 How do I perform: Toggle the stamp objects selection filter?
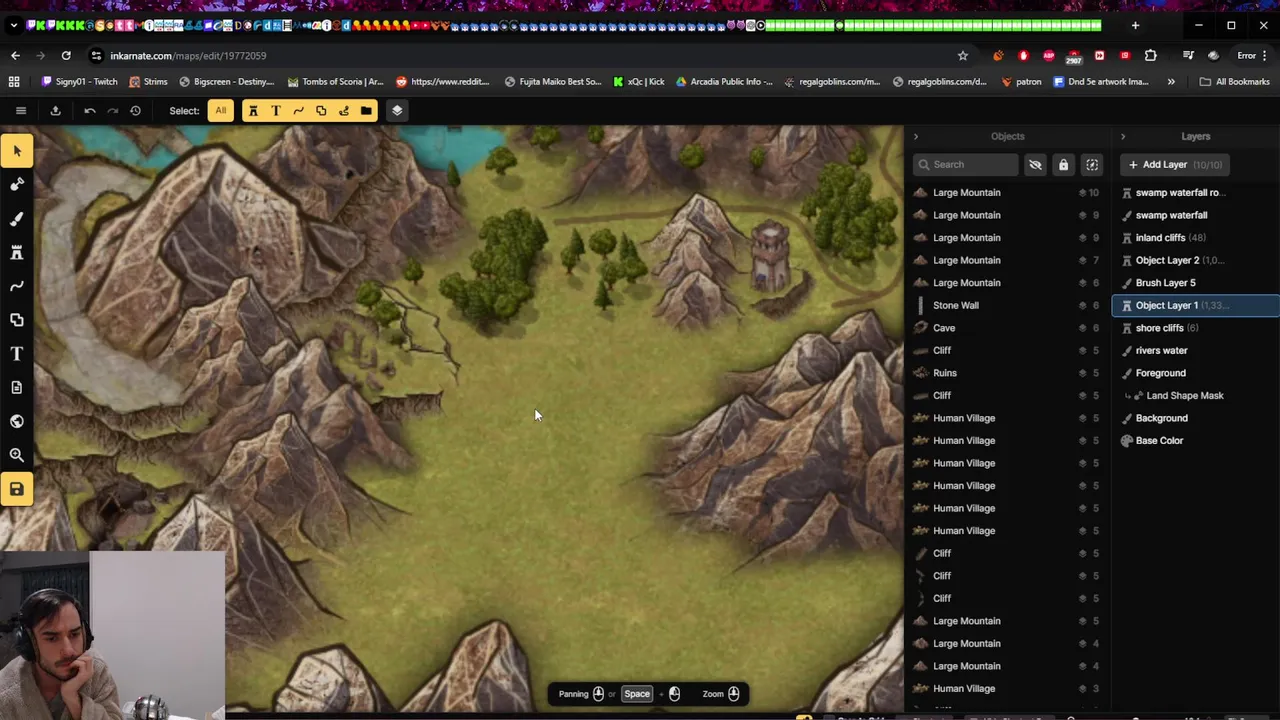point(253,111)
